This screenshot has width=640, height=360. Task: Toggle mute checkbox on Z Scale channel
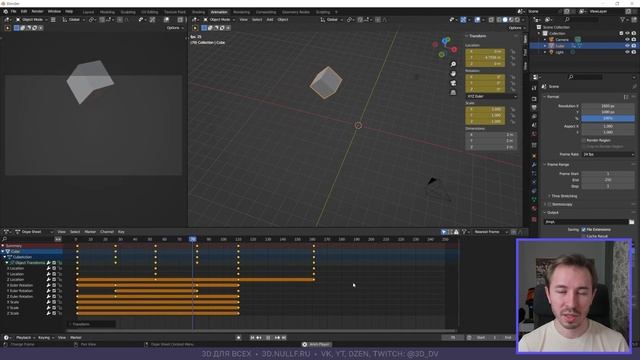pos(54,313)
